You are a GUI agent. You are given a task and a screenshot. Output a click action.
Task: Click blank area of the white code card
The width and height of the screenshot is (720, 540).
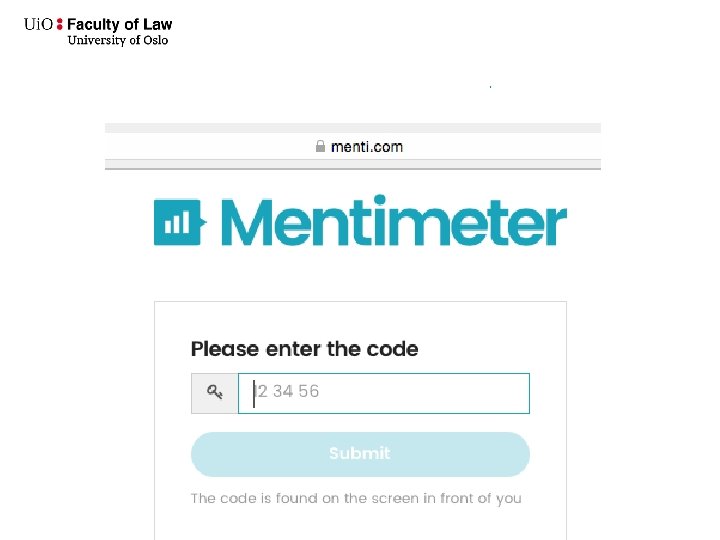[360, 322]
